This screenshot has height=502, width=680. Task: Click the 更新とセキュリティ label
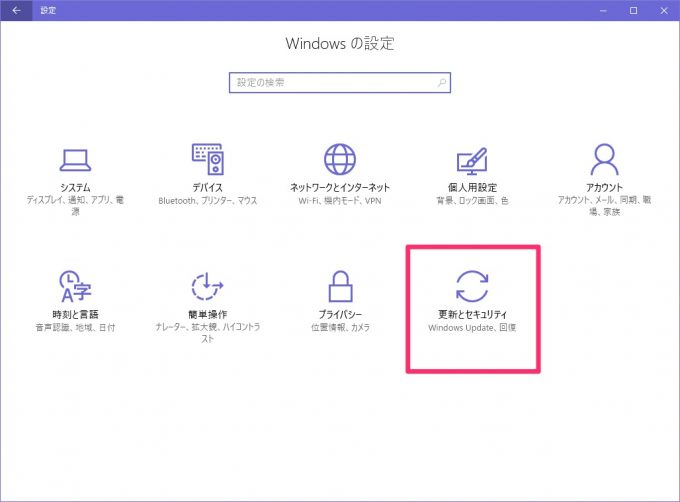(472, 314)
